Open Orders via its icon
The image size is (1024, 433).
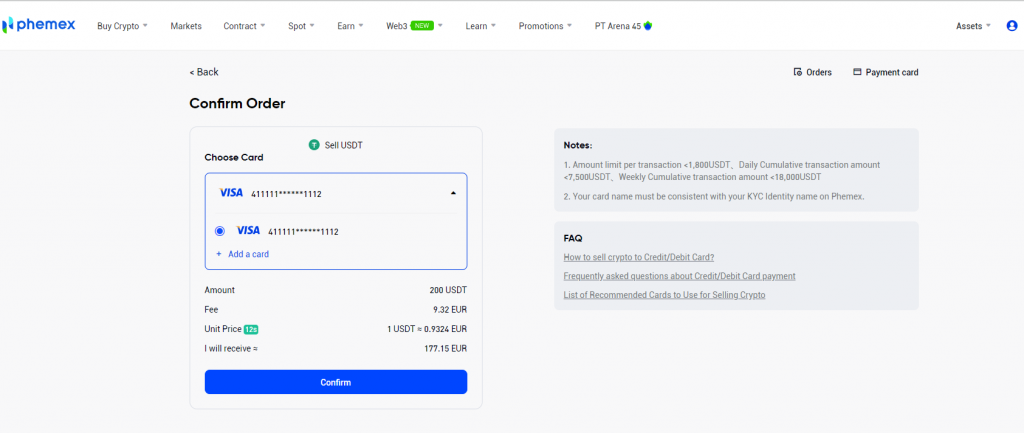[x=797, y=72]
